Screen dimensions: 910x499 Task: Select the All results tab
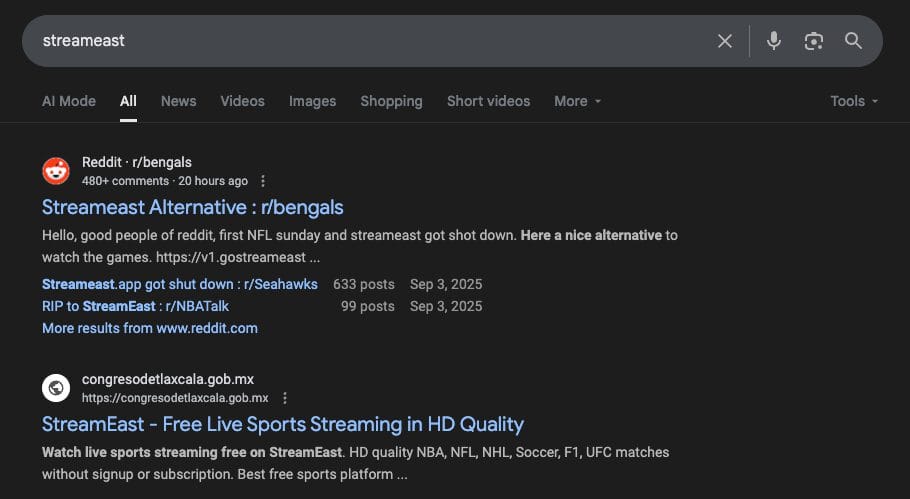tap(128, 101)
